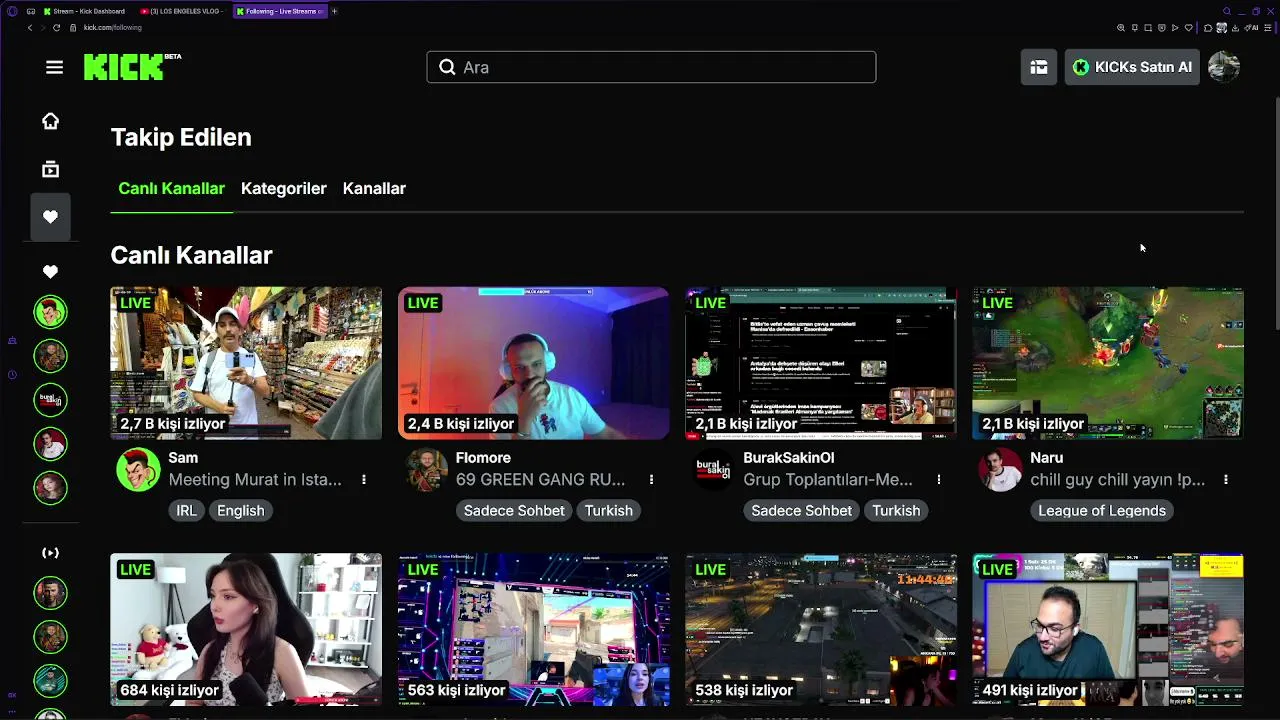1280x720 pixels.
Task: Click the KICKs Satın Al button
Action: (x=1132, y=67)
